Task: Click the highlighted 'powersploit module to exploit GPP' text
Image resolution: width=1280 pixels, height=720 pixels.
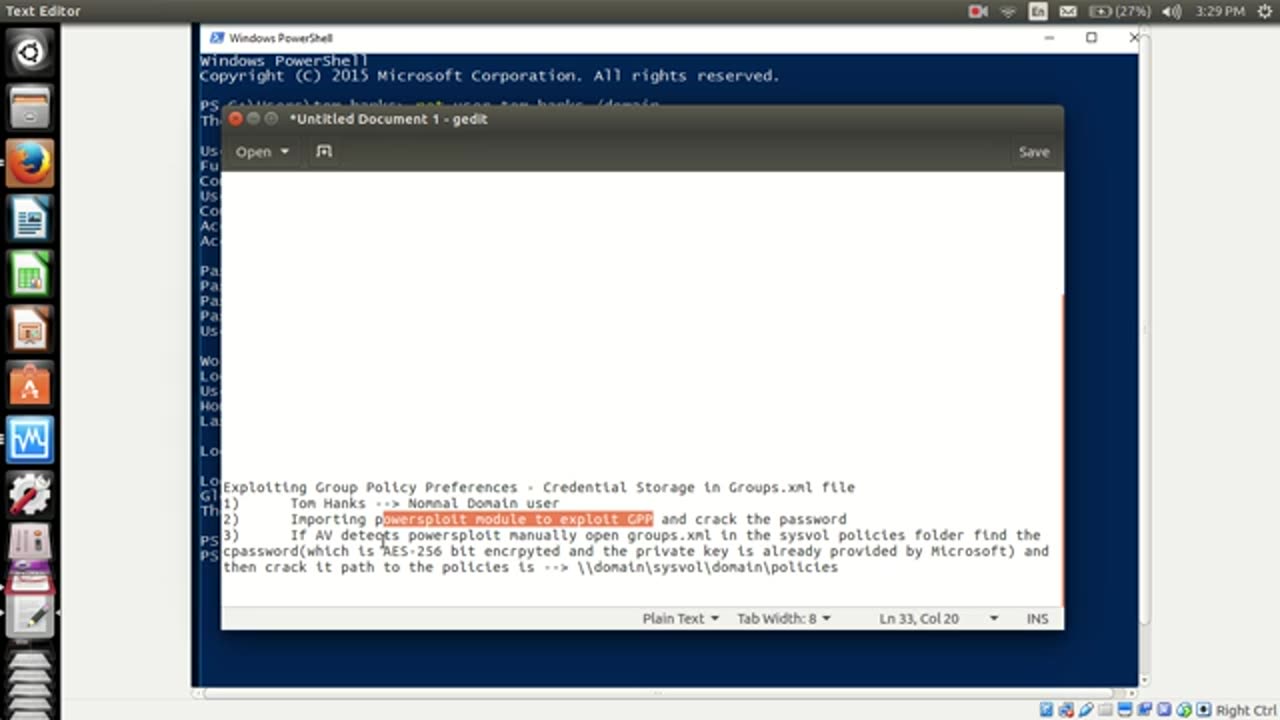Action: coord(518,519)
